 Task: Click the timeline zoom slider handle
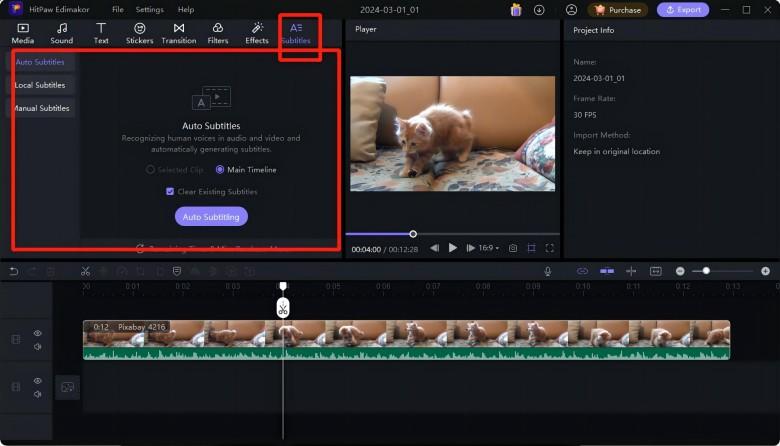[706, 271]
